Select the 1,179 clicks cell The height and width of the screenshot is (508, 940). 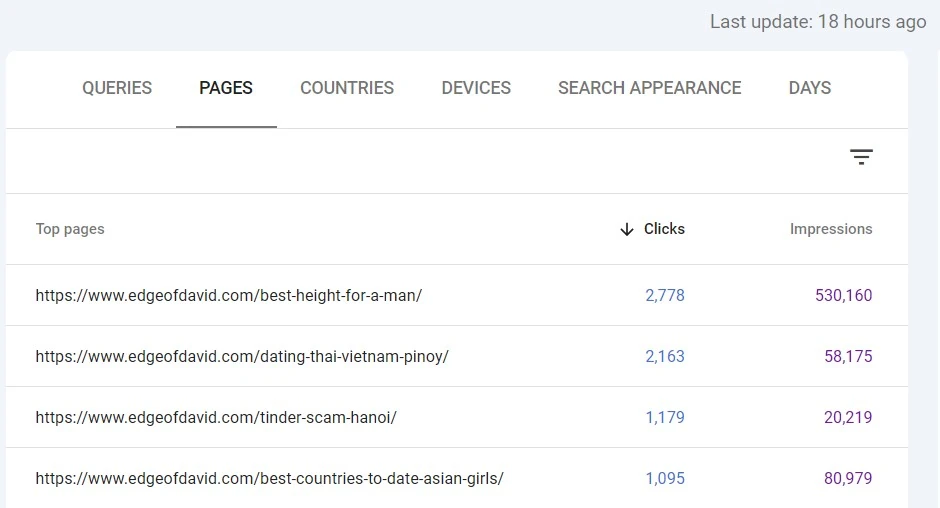(x=664, y=418)
